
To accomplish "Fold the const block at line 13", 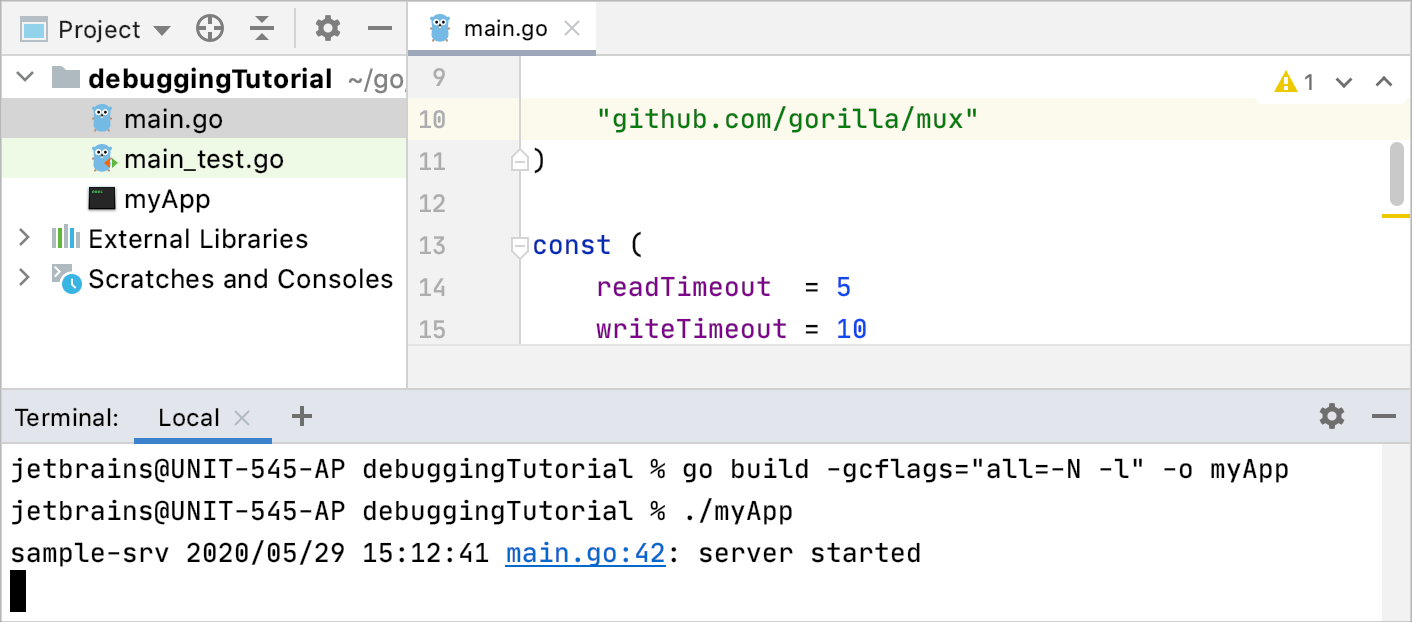I will tap(519, 246).
